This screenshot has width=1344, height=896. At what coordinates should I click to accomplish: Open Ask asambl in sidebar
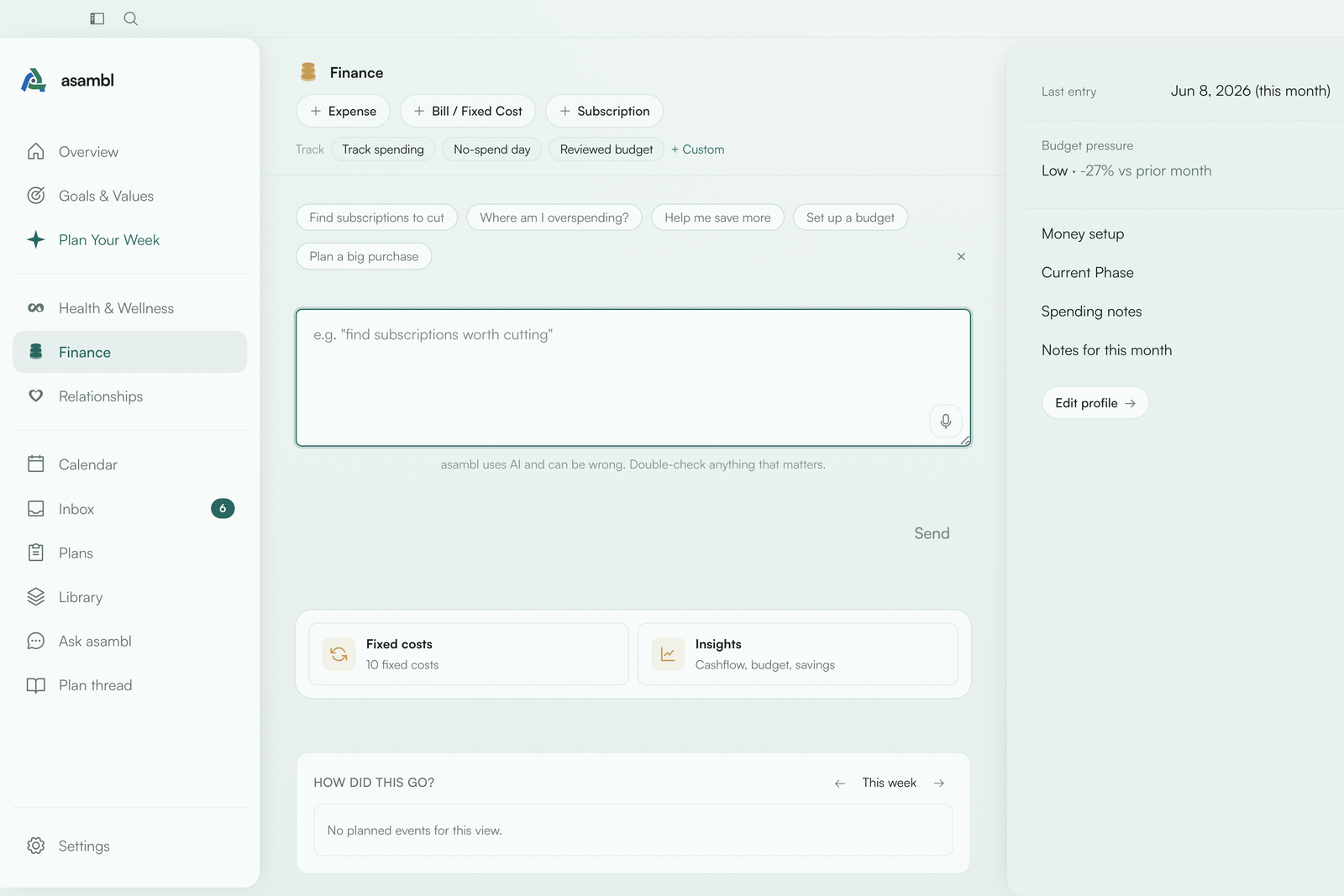click(x=130, y=642)
